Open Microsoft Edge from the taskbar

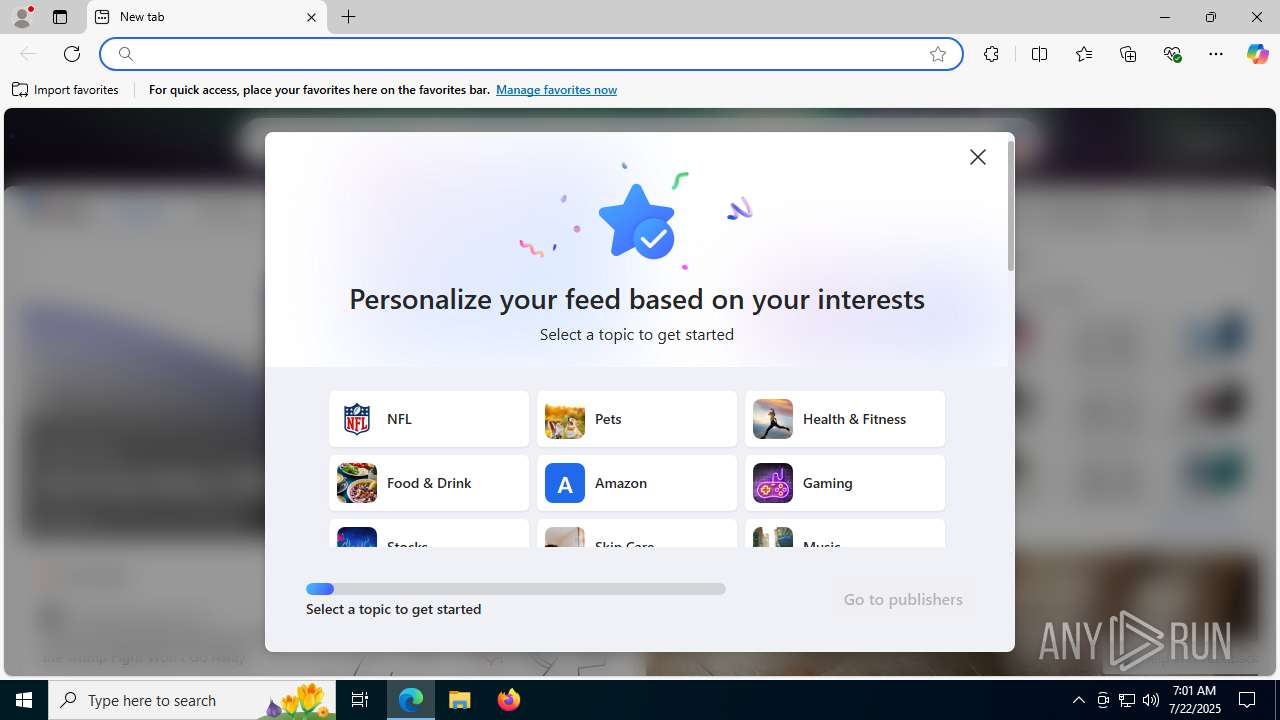coord(411,700)
